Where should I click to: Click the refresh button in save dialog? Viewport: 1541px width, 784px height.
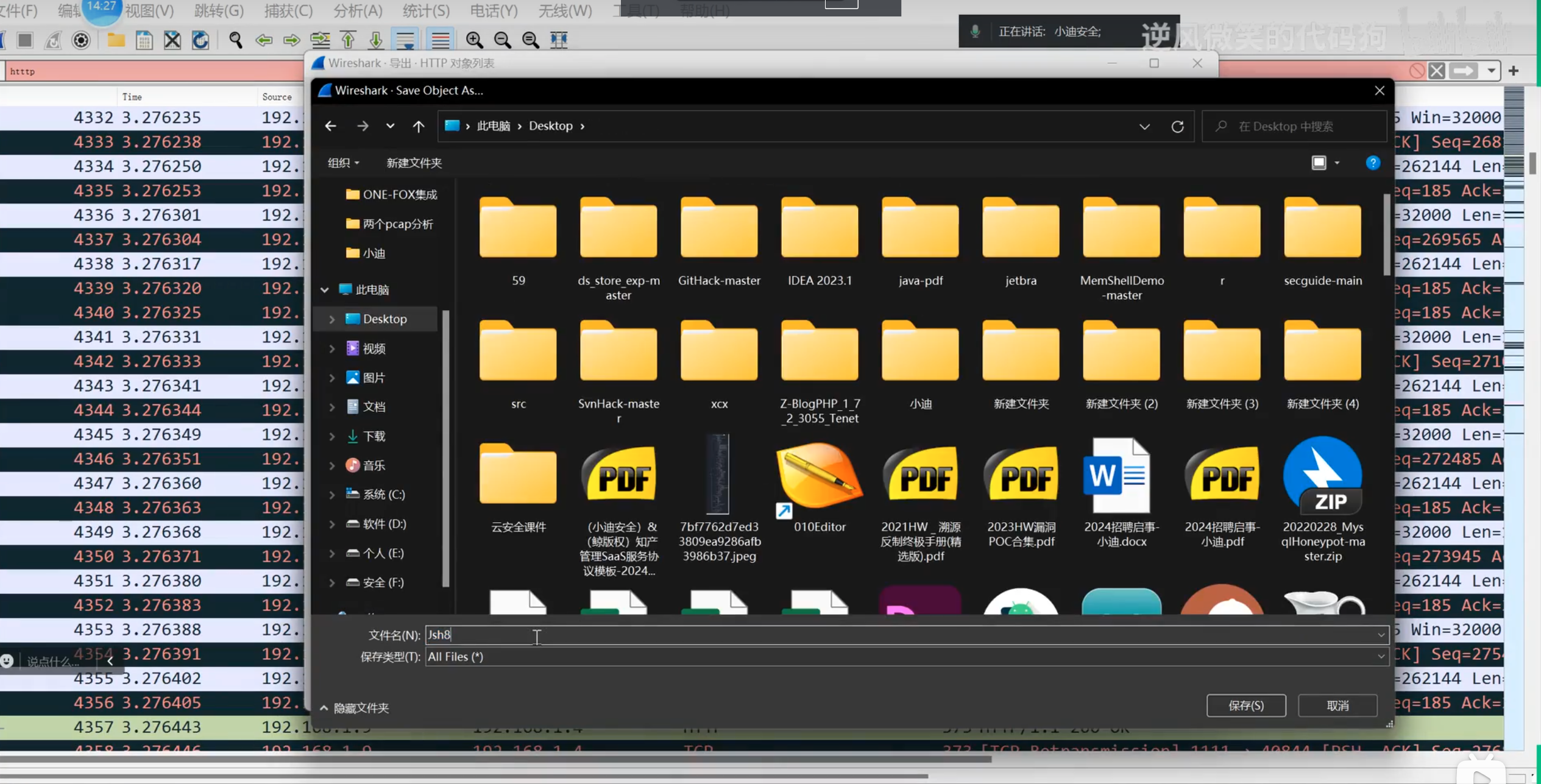tap(1177, 126)
